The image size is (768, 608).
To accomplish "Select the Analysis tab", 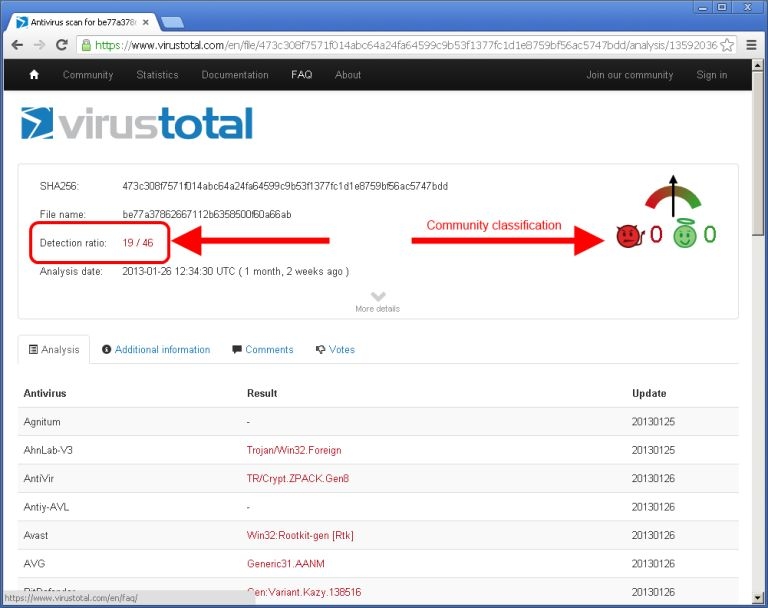I will point(54,349).
